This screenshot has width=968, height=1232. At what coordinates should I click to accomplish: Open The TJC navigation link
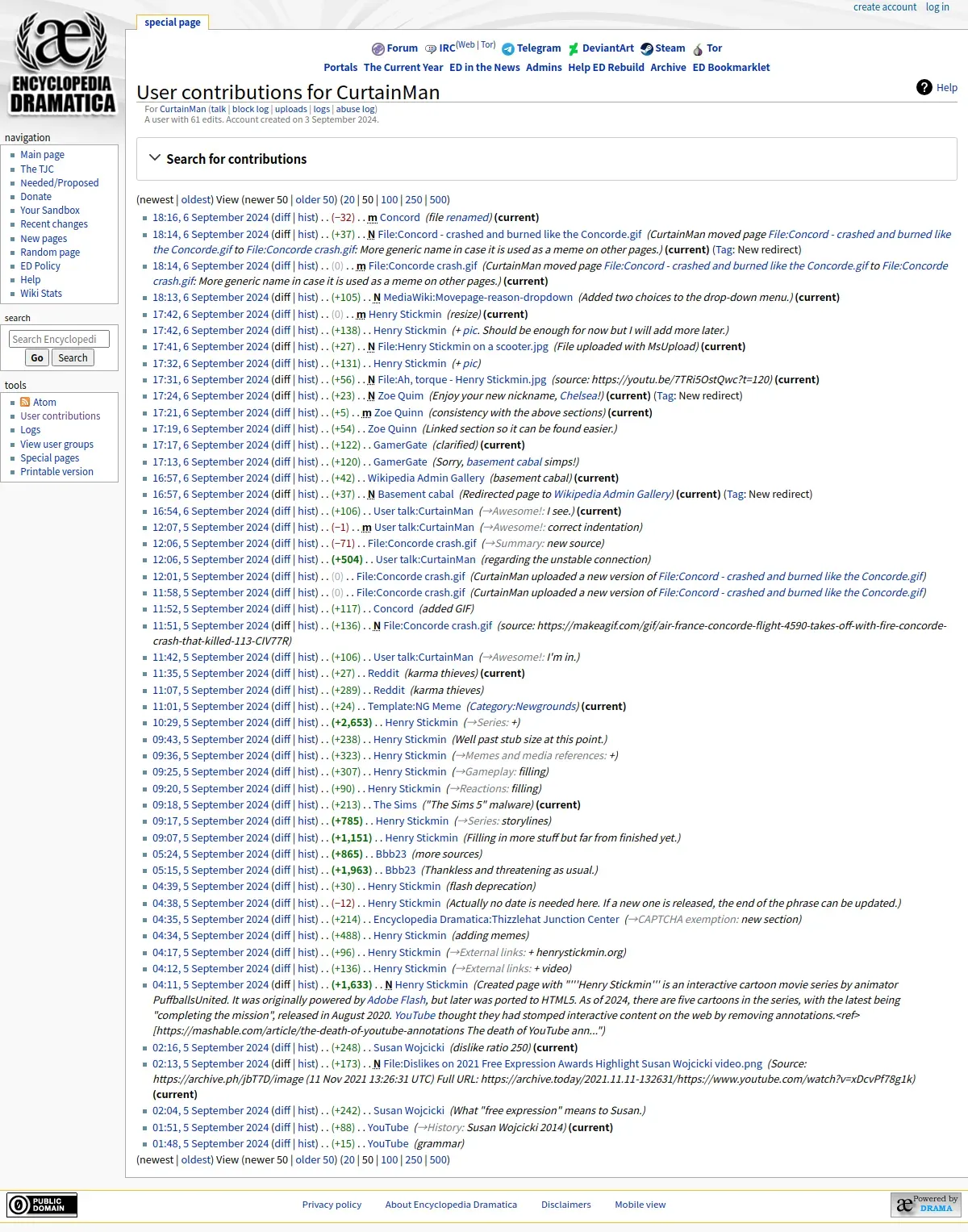[x=37, y=169]
